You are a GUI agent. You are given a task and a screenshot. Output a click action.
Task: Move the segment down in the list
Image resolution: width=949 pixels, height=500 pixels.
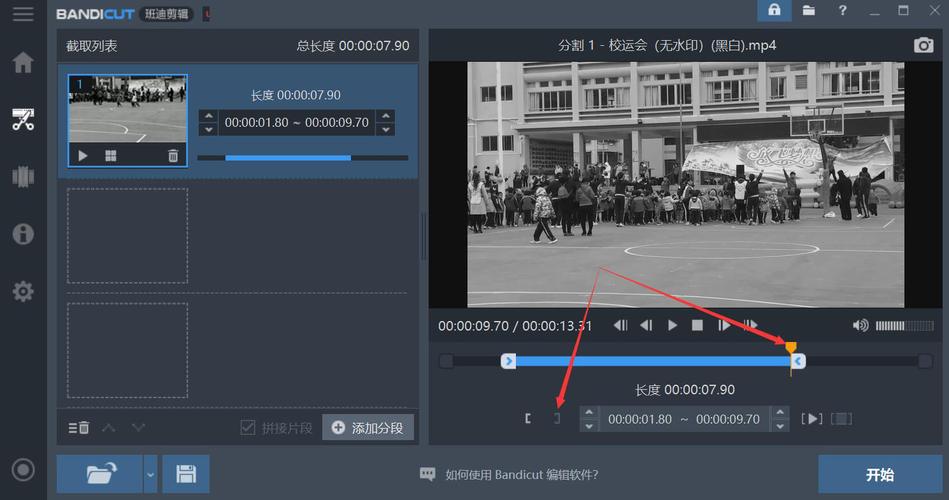[139, 428]
